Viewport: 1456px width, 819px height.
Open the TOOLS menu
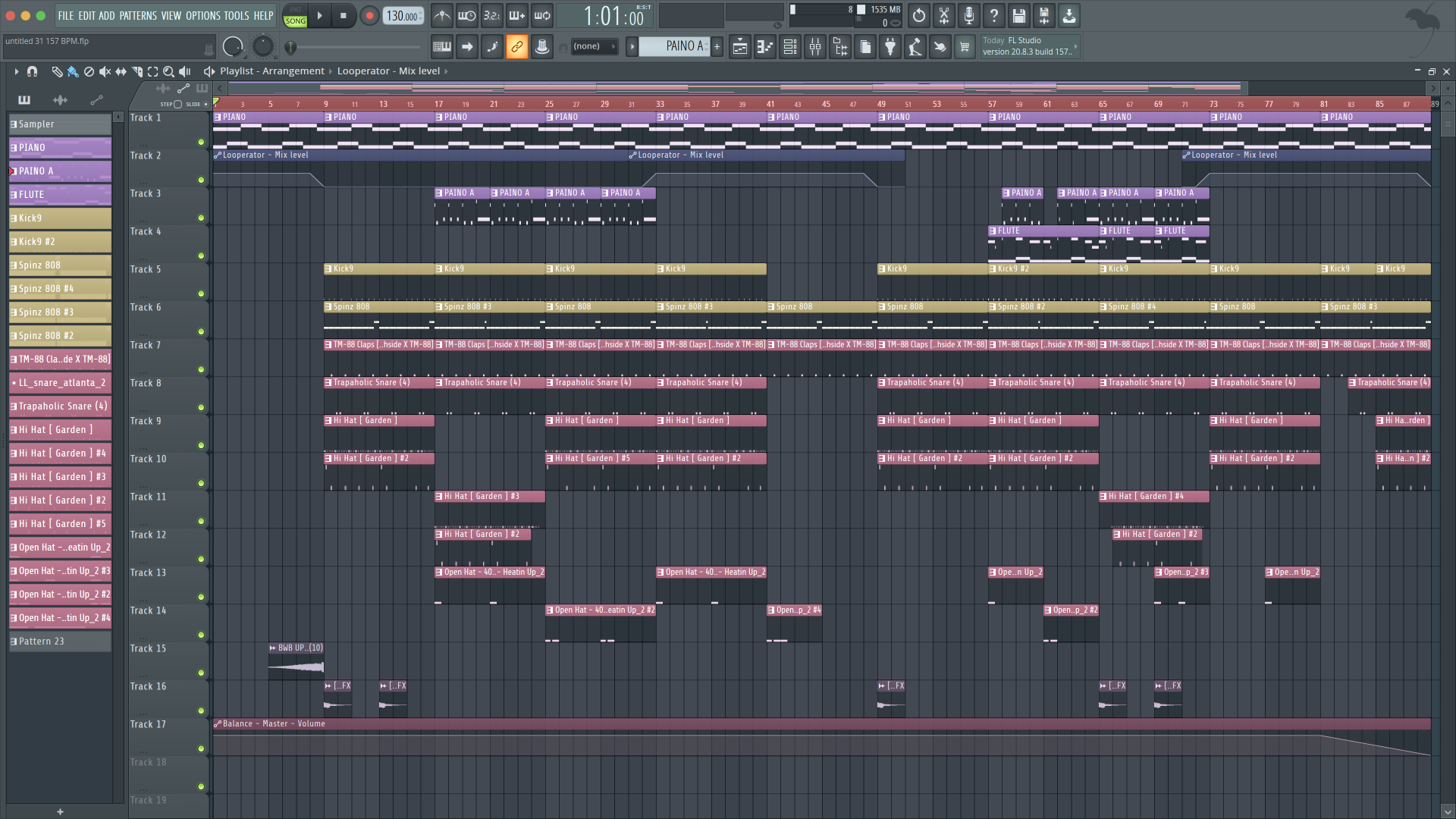pos(237,16)
